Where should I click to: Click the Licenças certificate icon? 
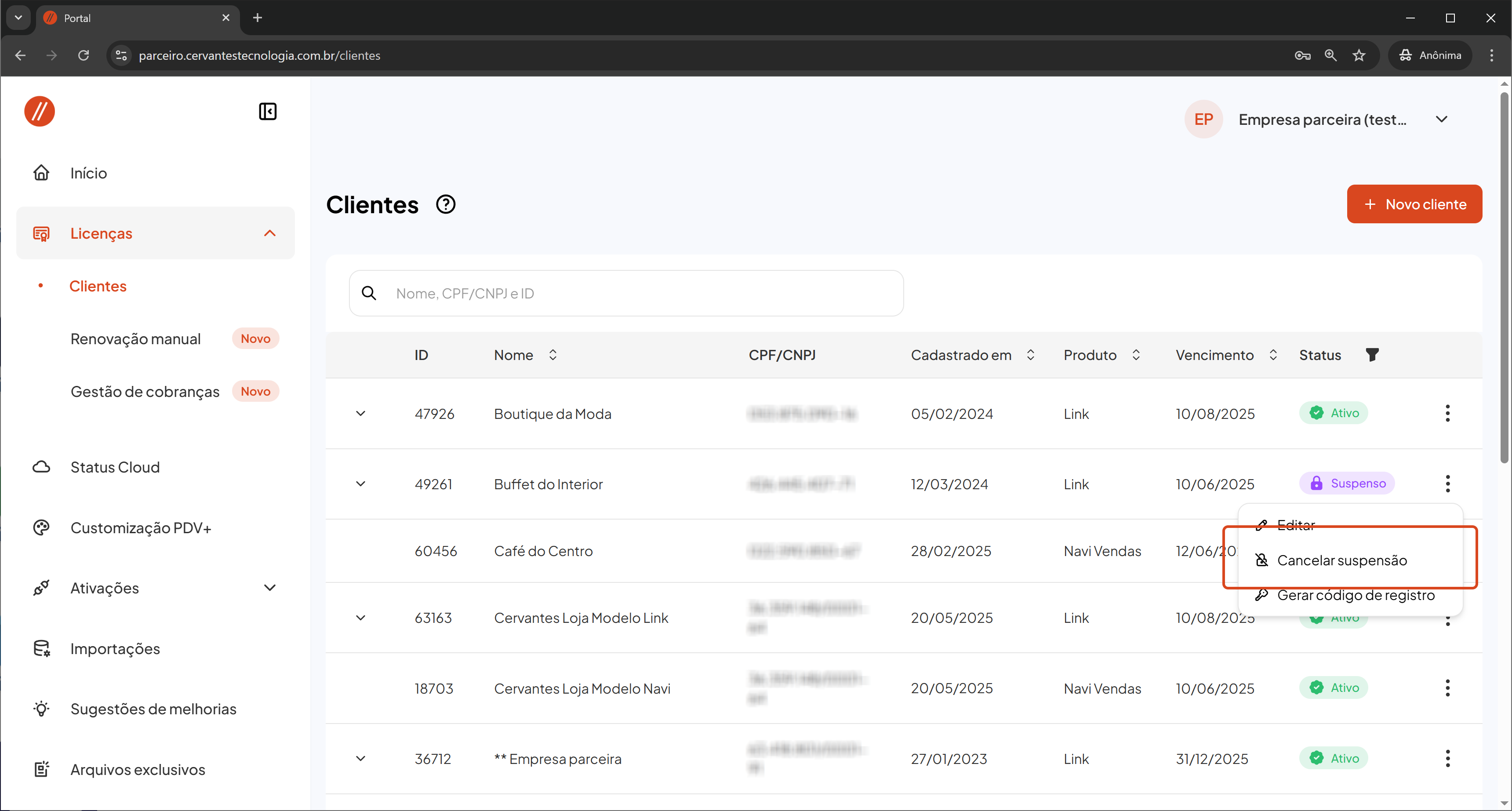click(41, 233)
